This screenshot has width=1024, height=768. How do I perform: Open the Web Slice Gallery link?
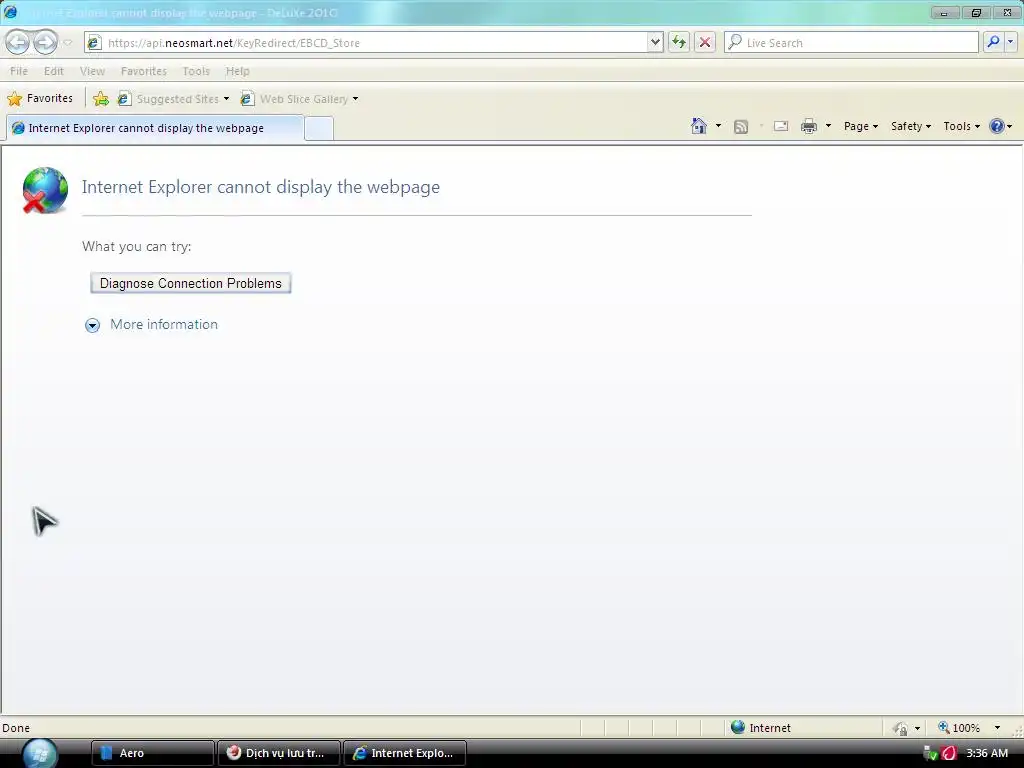point(295,99)
